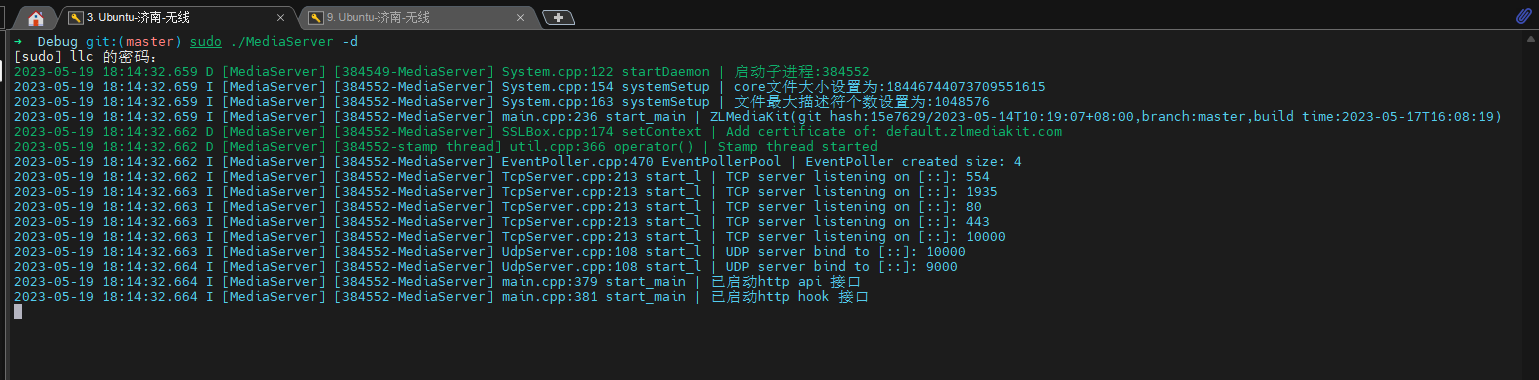Click 'System.cpp:122 startDaemon' source reference
The width and height of the screenshot is (1539, 380).
pos(605,71)
